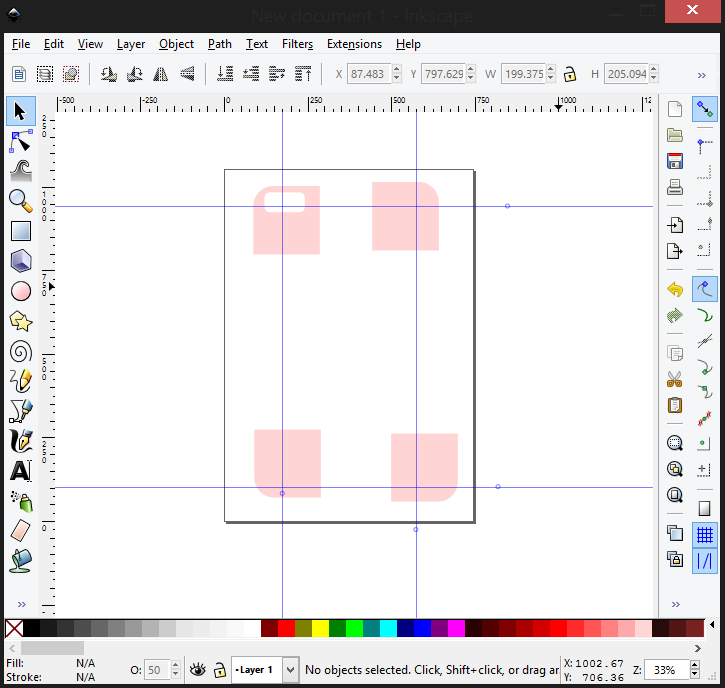Click the Paste clipboard icon

click(x=675, y=405)
